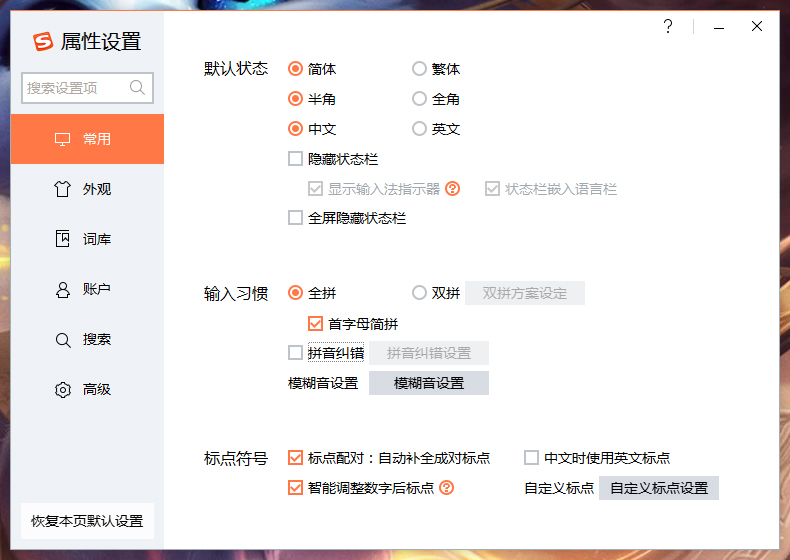Select the 双拼 input mode
The width and height of the screenshot is (790, 560).
coord(420,293)
